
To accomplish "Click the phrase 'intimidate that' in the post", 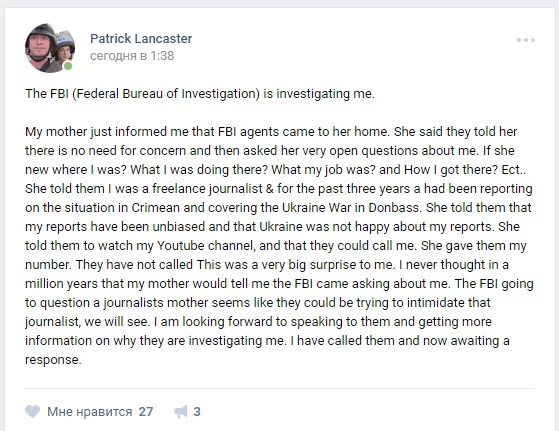I will click(x=449, y=303).
